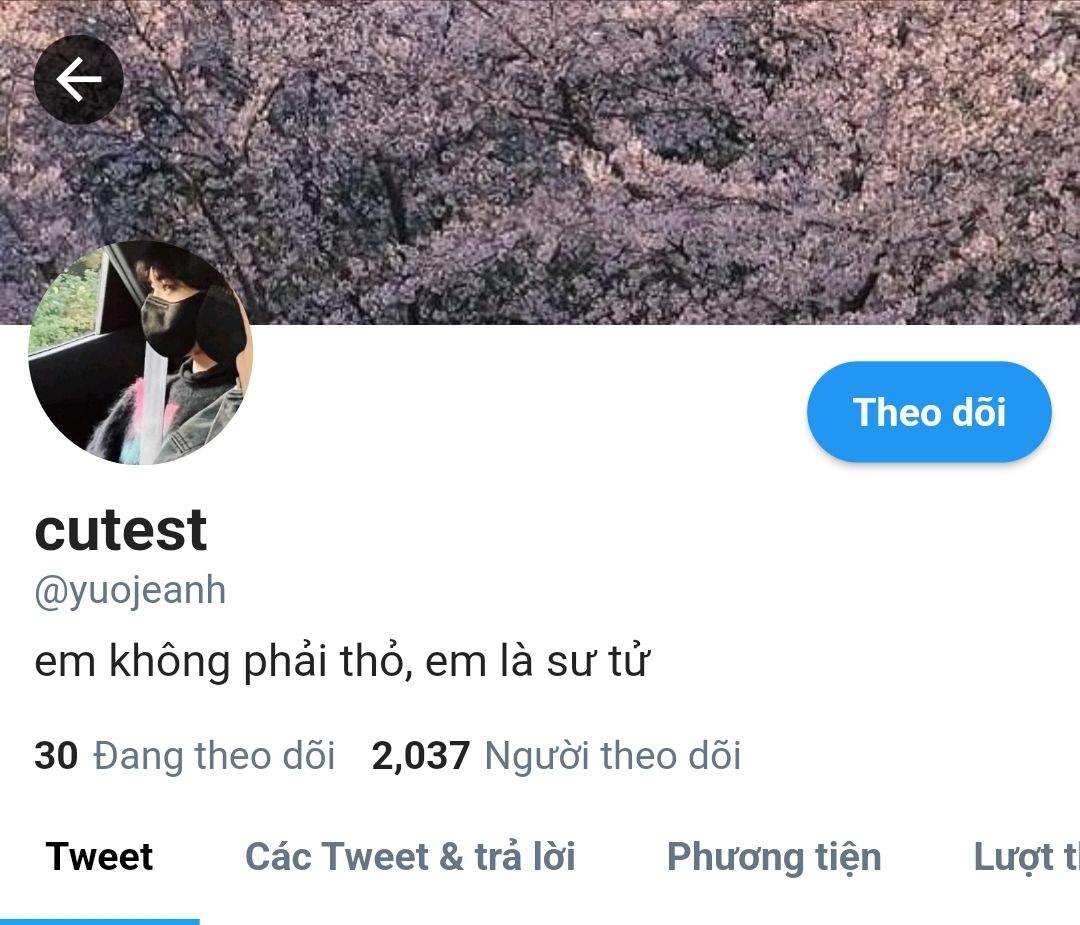View the cherry blossom header banner
The image size is (1080, 925).
(540, 162)
